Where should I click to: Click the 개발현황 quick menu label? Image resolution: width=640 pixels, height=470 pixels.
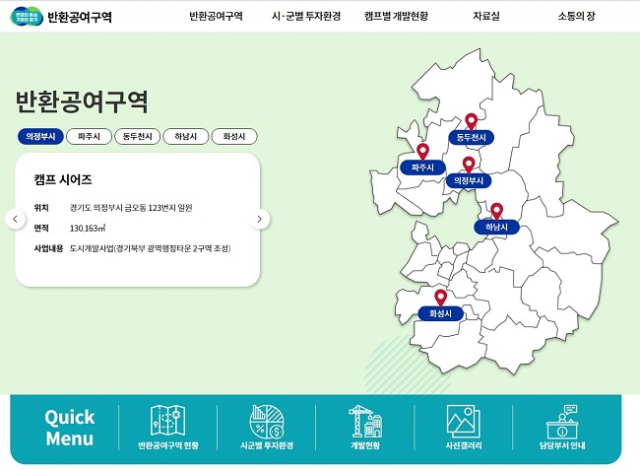click(x=365, y=445)
